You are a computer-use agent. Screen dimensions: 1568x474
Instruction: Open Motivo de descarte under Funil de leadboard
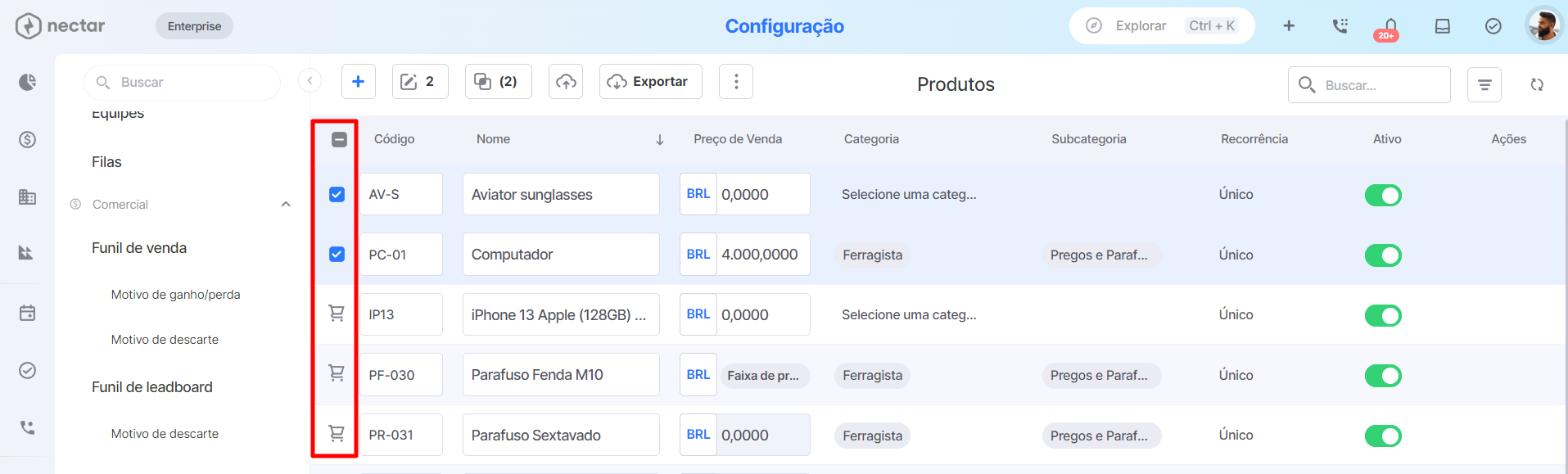(165, 434)
